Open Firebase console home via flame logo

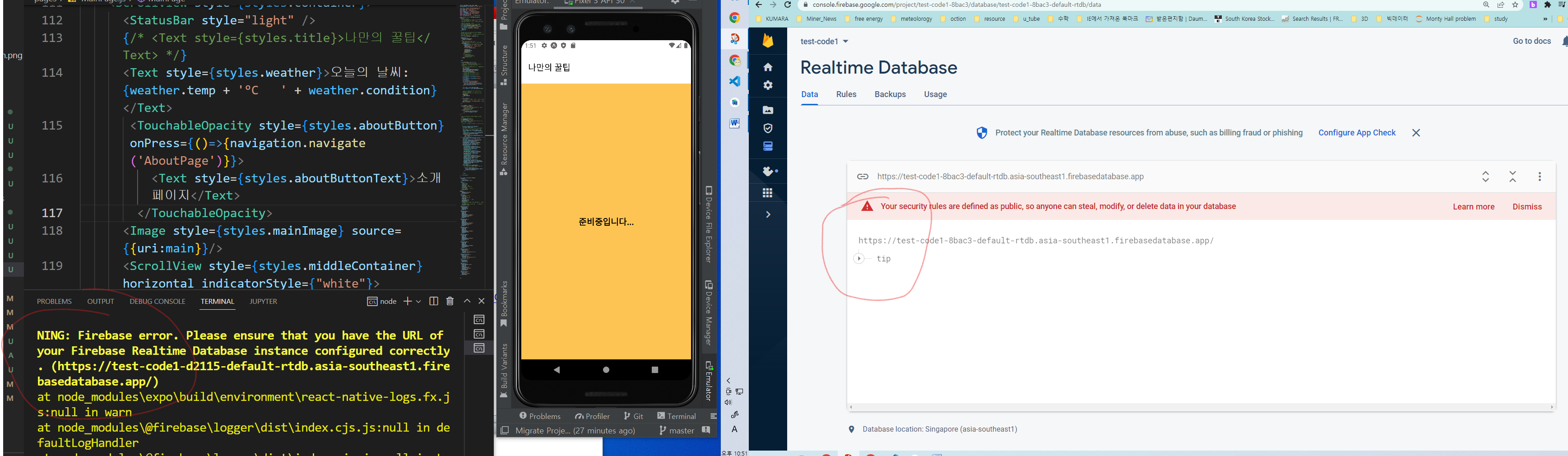click(768, 41)
